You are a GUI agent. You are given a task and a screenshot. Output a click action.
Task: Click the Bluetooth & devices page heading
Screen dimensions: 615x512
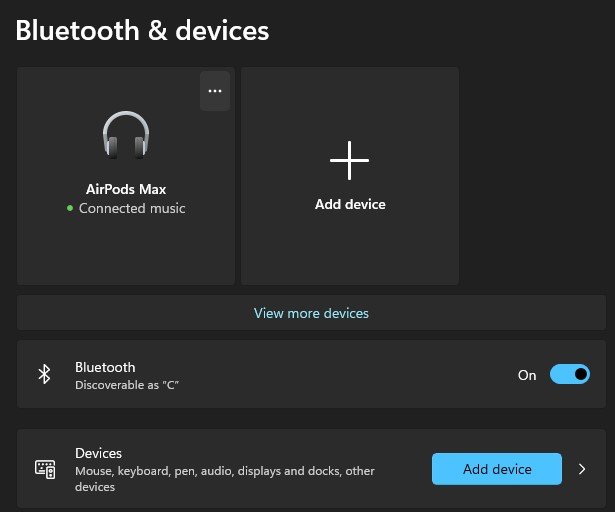tap(143, 30)
